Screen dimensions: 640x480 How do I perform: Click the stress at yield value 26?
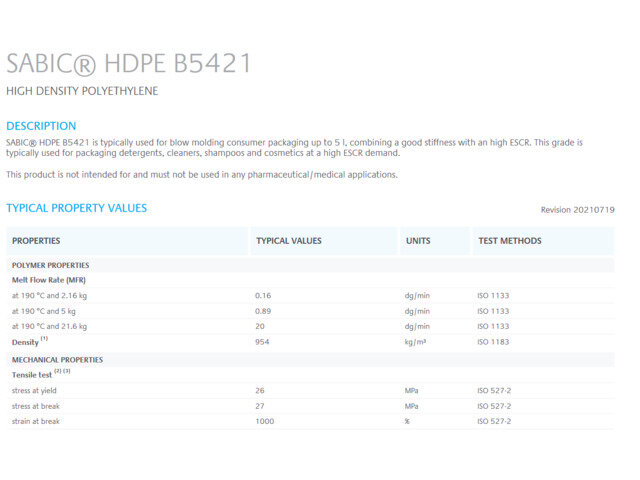point(260,391)
